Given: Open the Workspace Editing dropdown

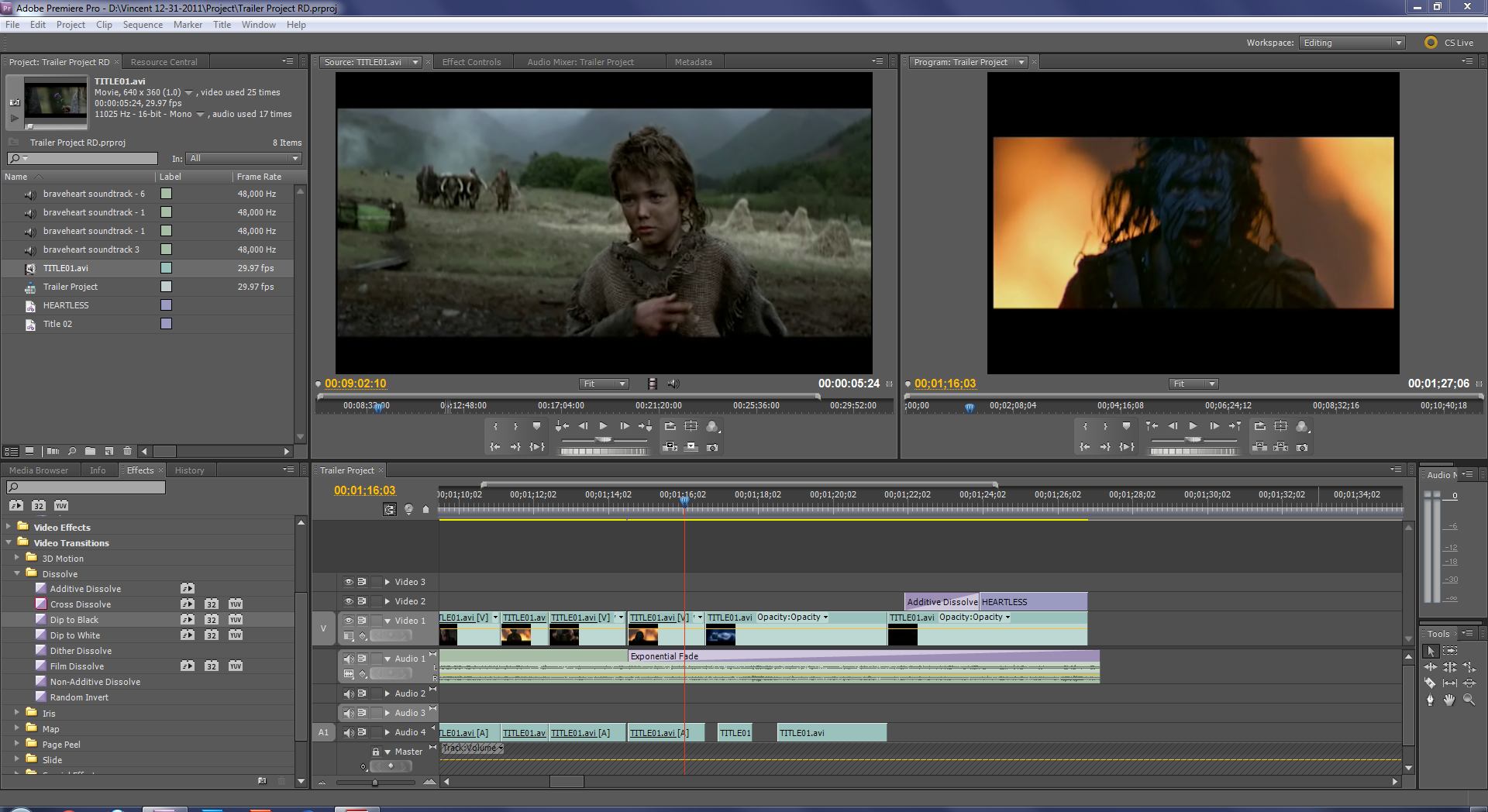Looking at the screenshot, I should pyautogui.click(x=1352, y=43).
